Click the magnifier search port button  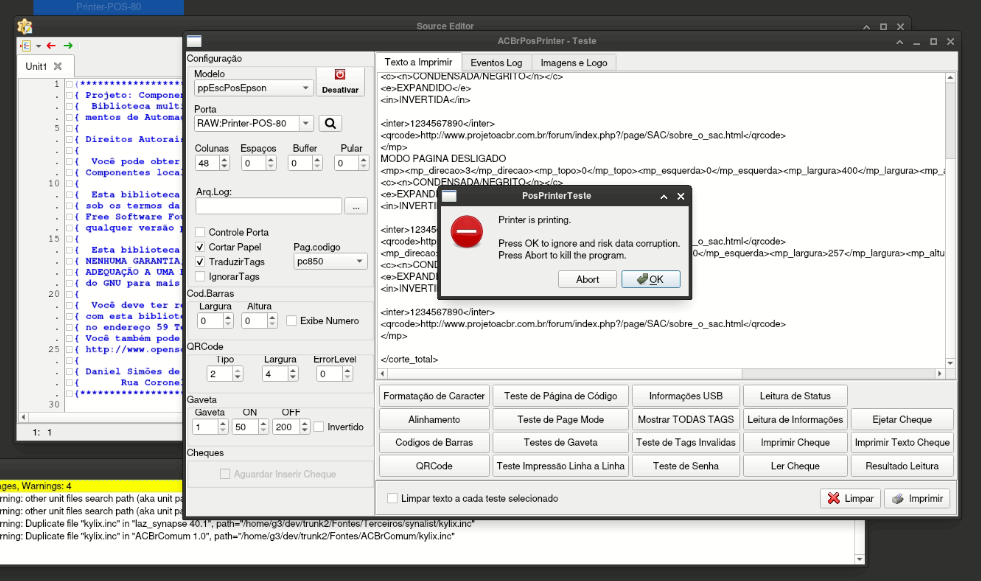[x=330, y=123]
